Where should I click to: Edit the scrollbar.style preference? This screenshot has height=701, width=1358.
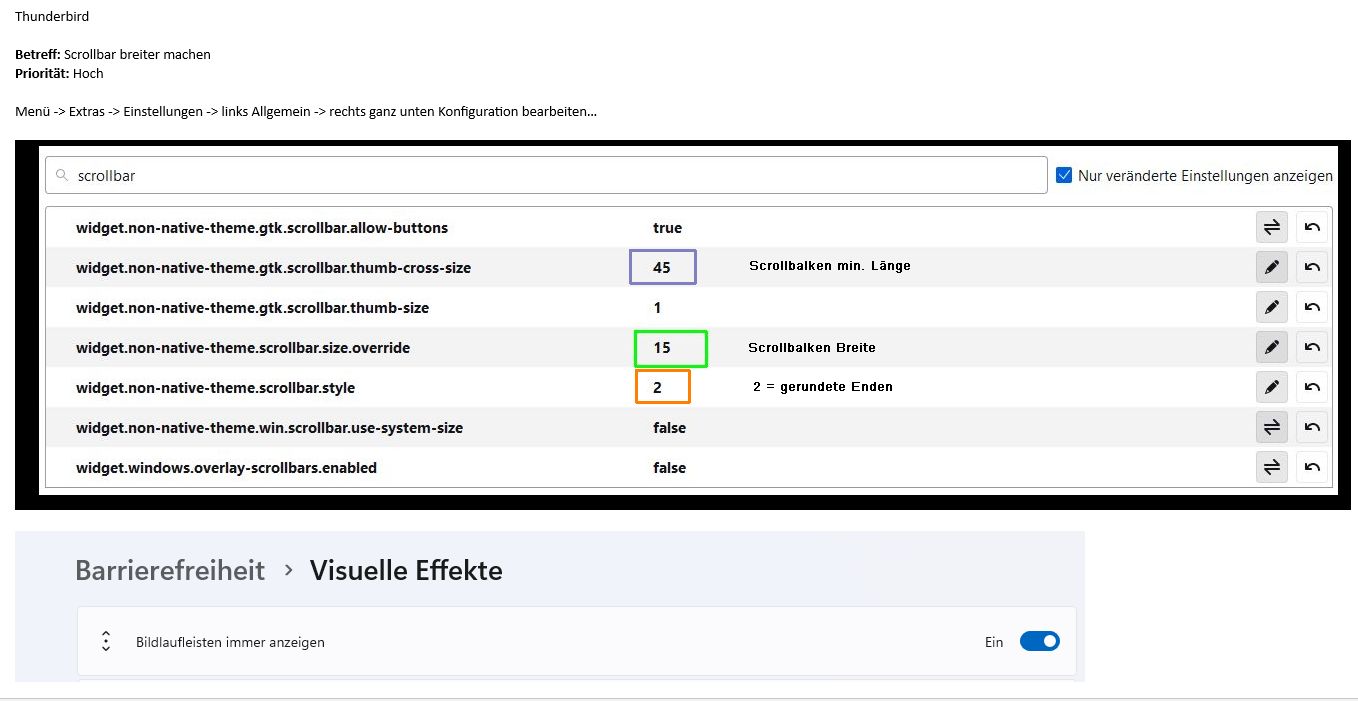[x=1271, y=388]
